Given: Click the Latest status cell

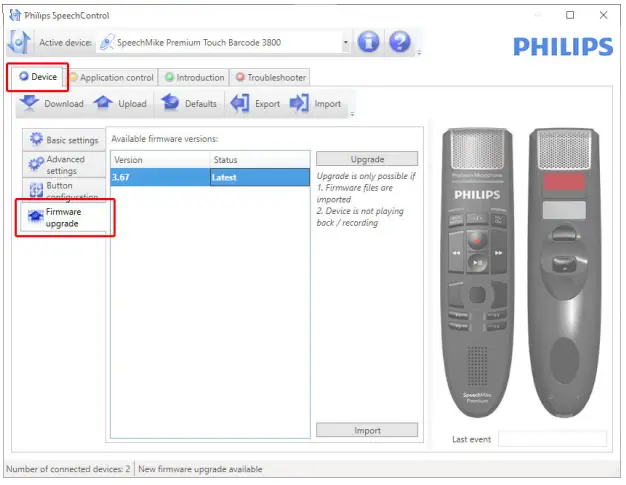Looking at the screenshot, I should 260,177.
